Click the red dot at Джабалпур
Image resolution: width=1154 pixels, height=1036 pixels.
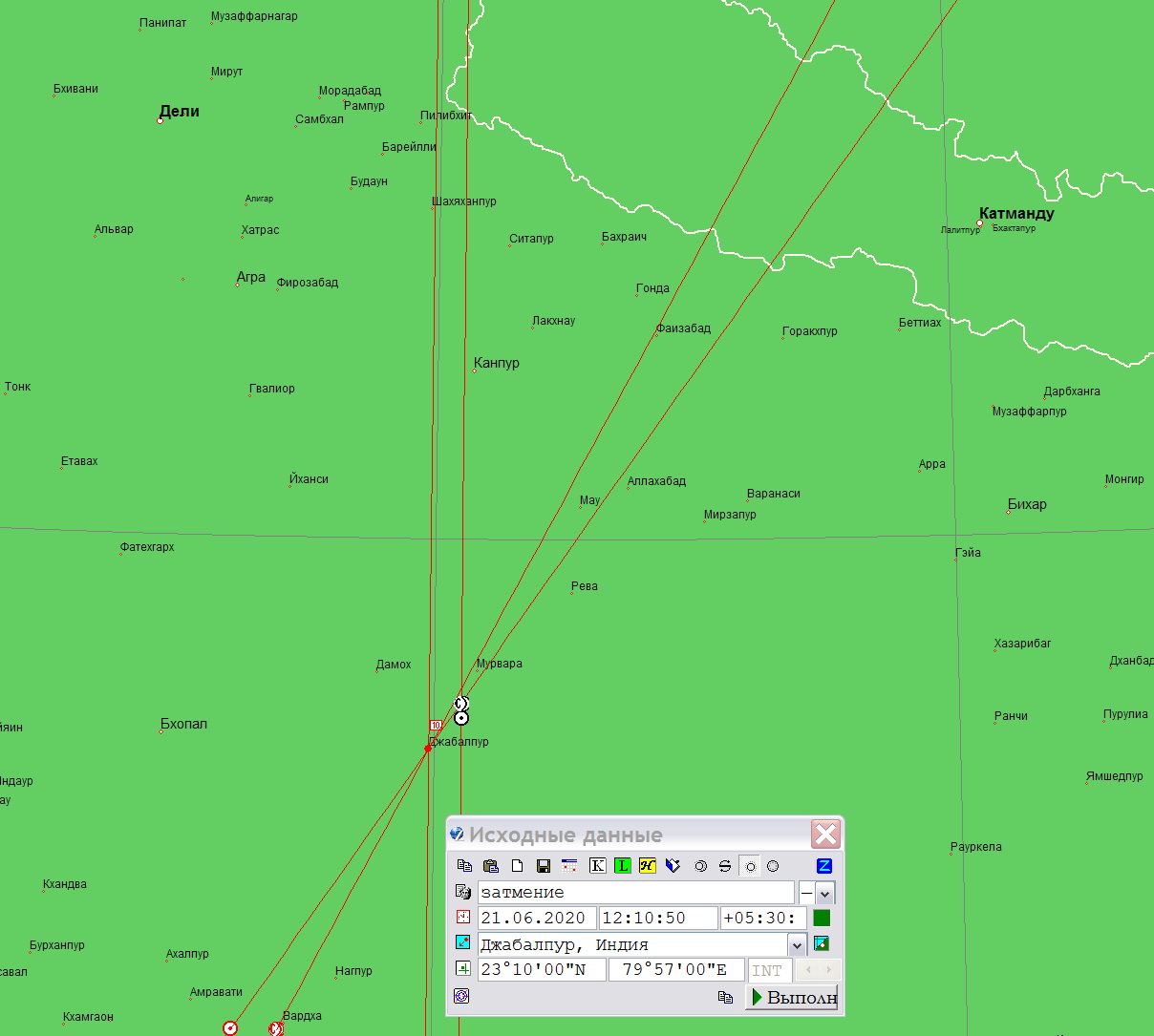pos(428,749)
